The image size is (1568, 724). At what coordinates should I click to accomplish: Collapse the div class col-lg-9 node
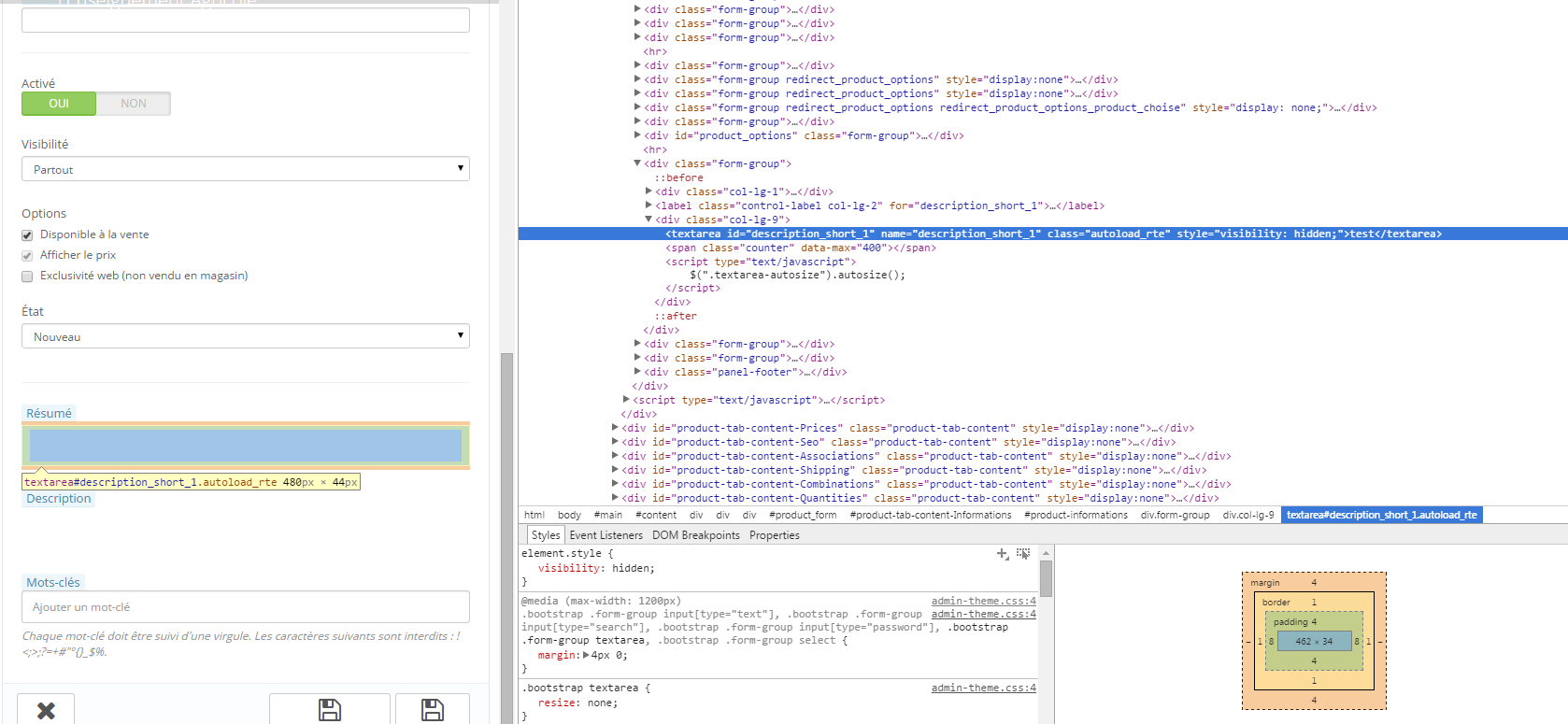(649, 220)
